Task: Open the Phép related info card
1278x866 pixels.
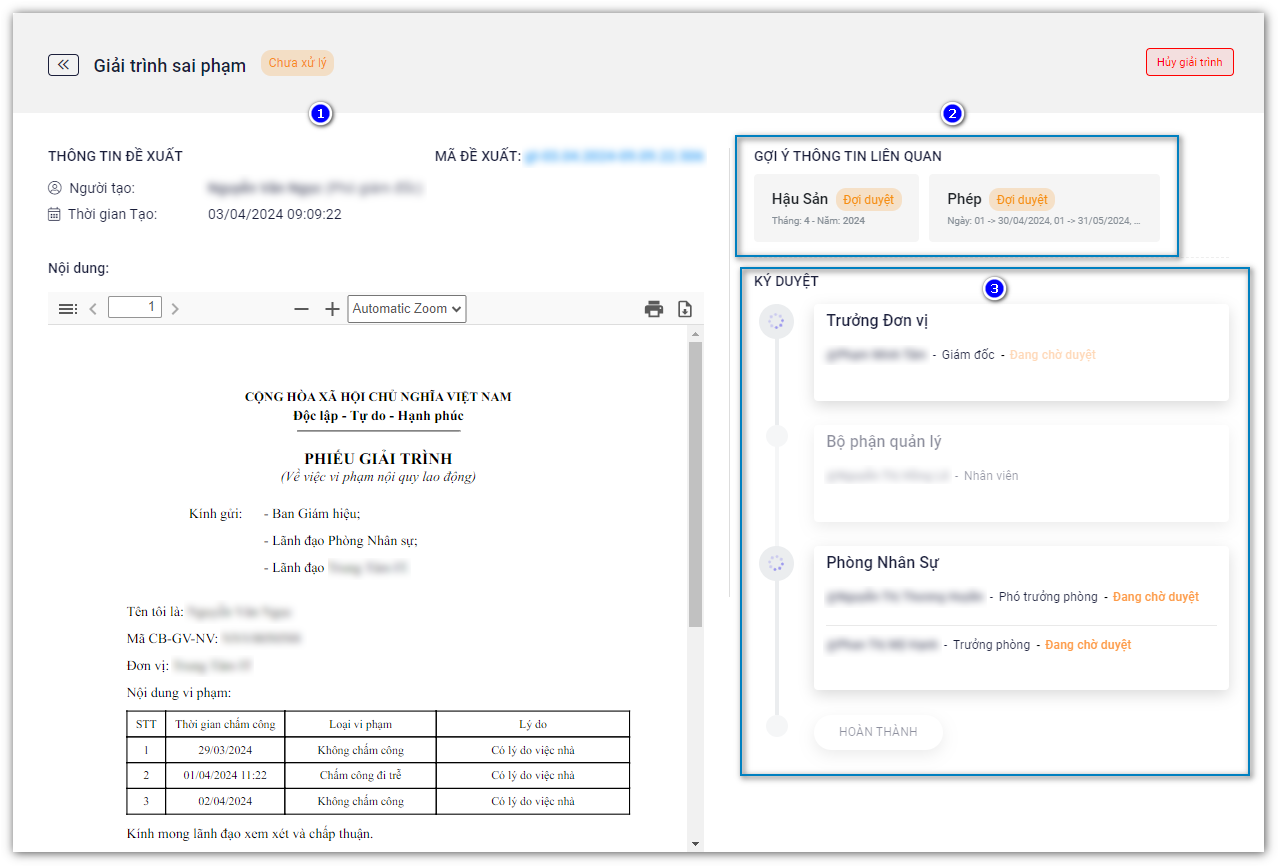Action: 1043,208
